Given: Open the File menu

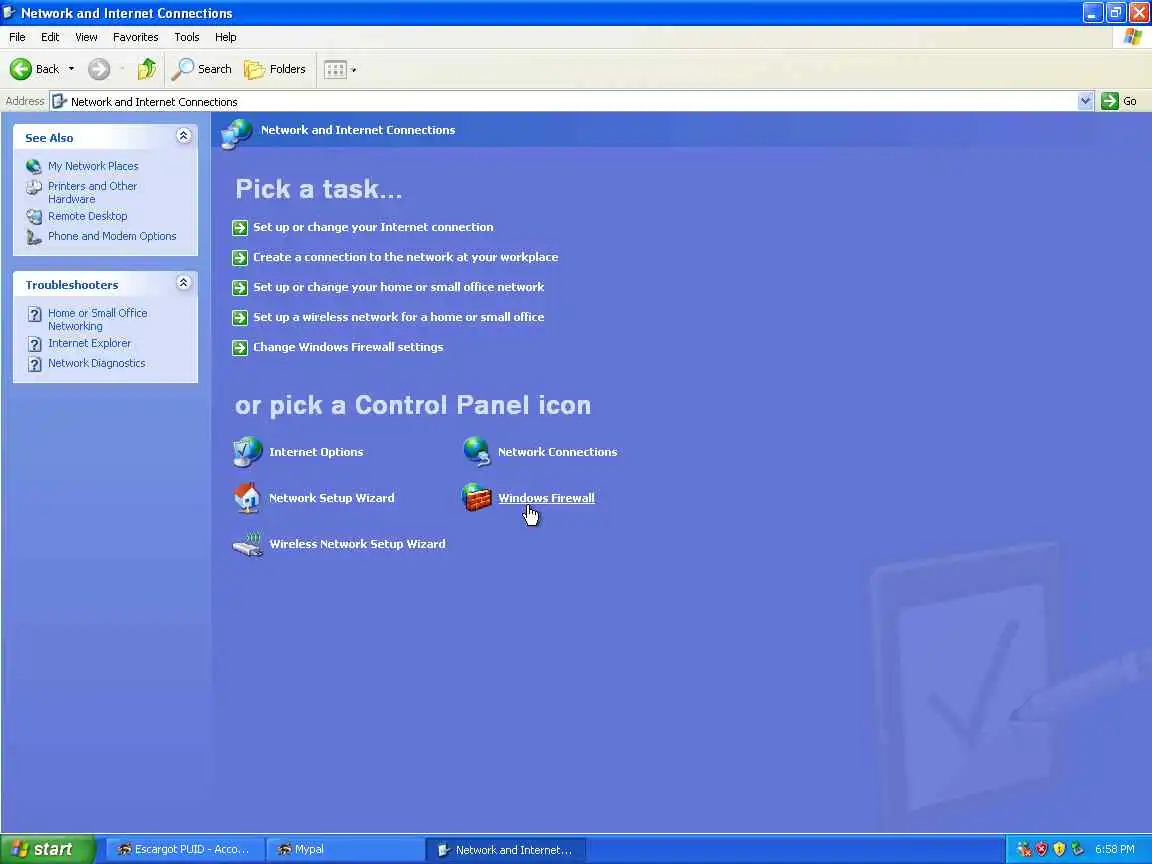Looking at the screenshot, I should [17, 37].
